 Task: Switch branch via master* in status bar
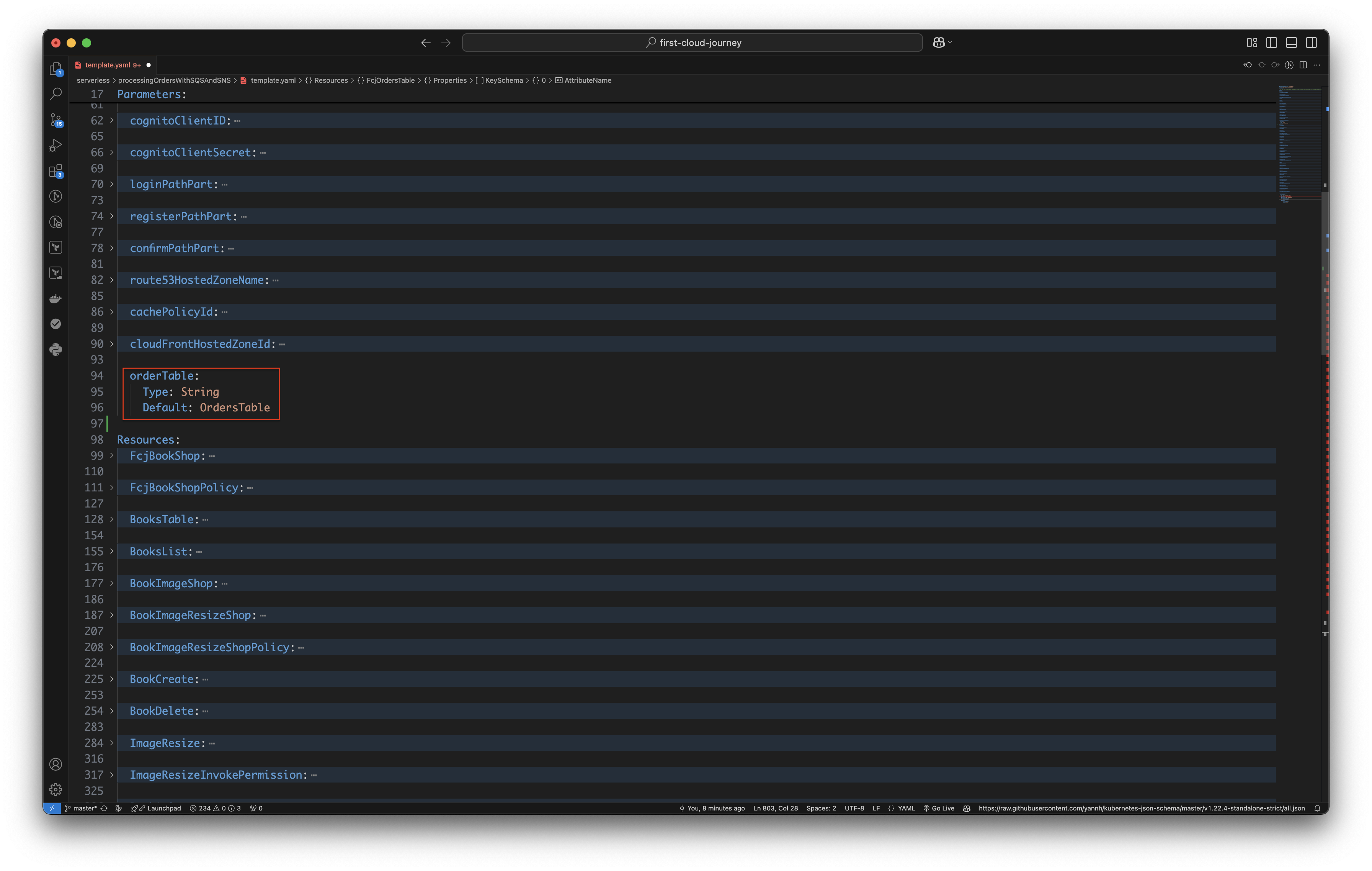(80, 808)
